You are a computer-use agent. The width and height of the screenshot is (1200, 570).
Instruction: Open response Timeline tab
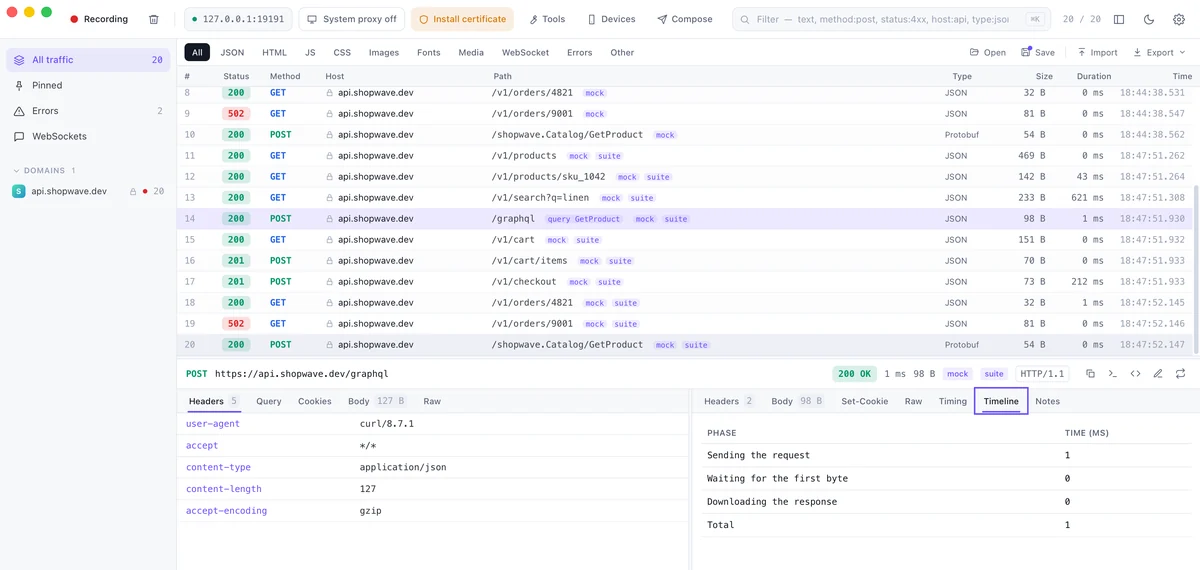[1001, 401]
